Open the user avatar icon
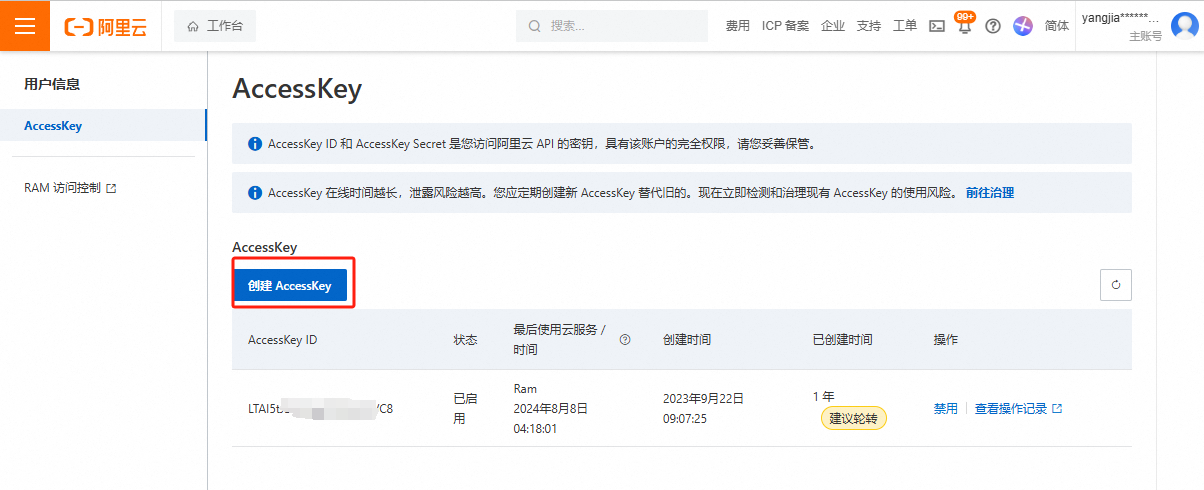Viewport: 1204px width, 490px height. click(x=1184, y=26)
